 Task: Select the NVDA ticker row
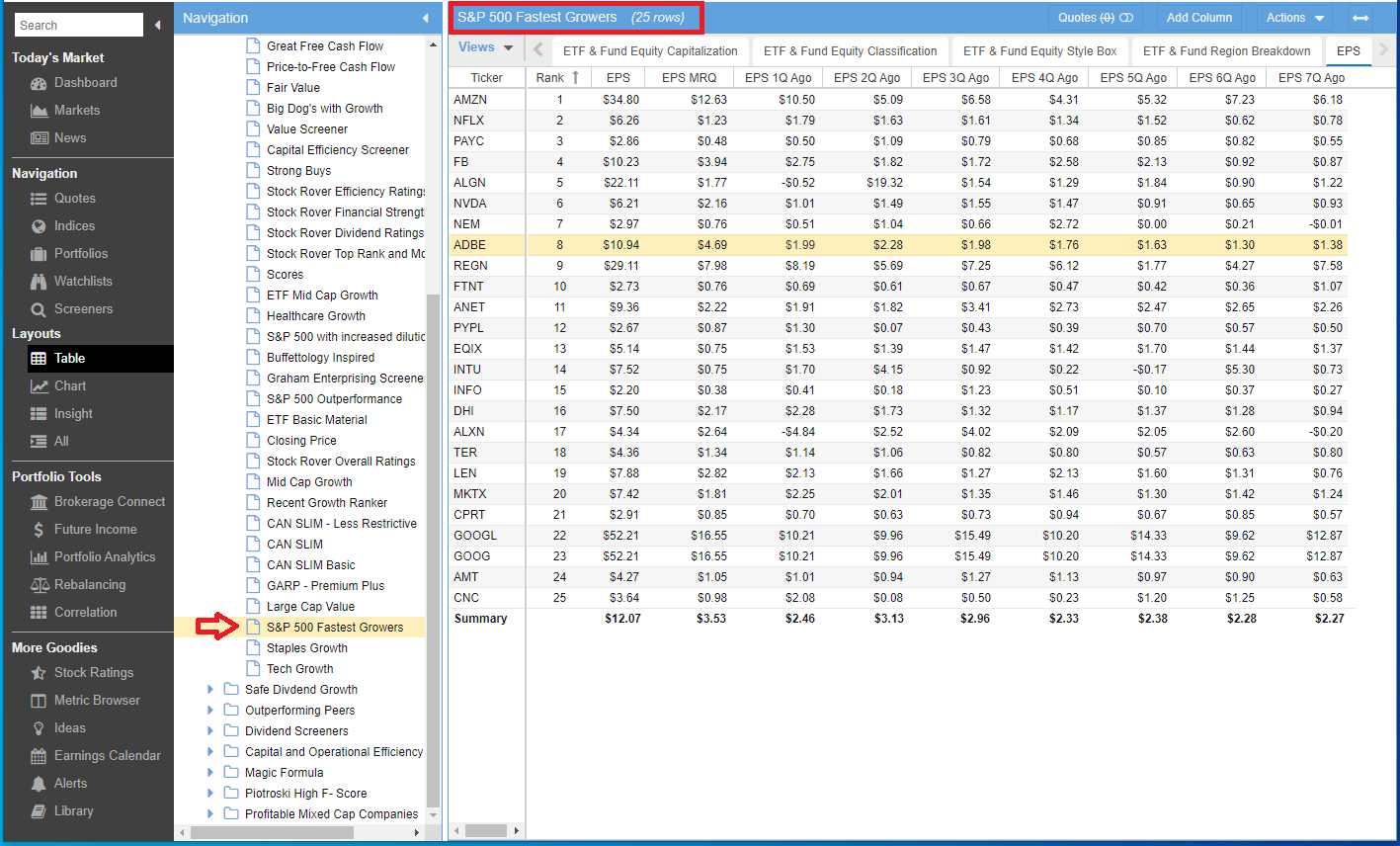pos(898,204)
